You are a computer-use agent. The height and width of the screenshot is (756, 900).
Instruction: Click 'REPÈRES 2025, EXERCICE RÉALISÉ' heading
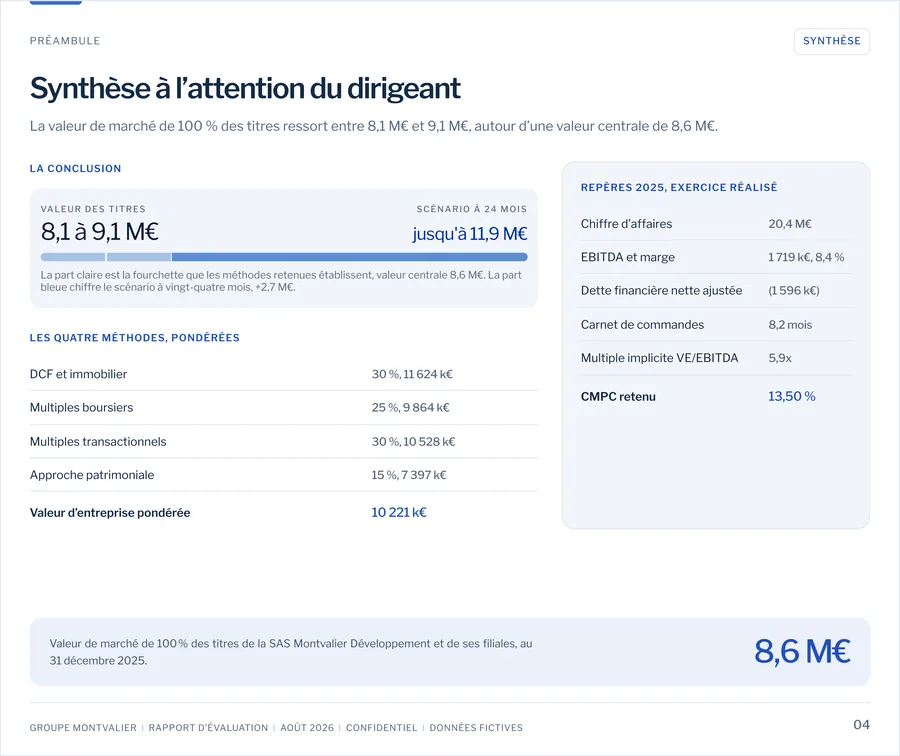pyautogui.click(x=679, y=188)
